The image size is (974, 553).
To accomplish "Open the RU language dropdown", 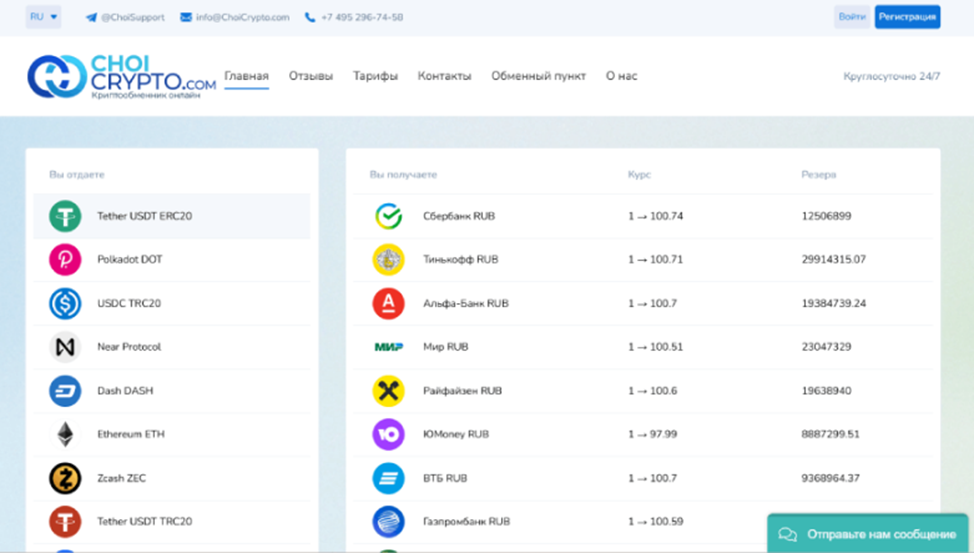I will pos(43,17).
